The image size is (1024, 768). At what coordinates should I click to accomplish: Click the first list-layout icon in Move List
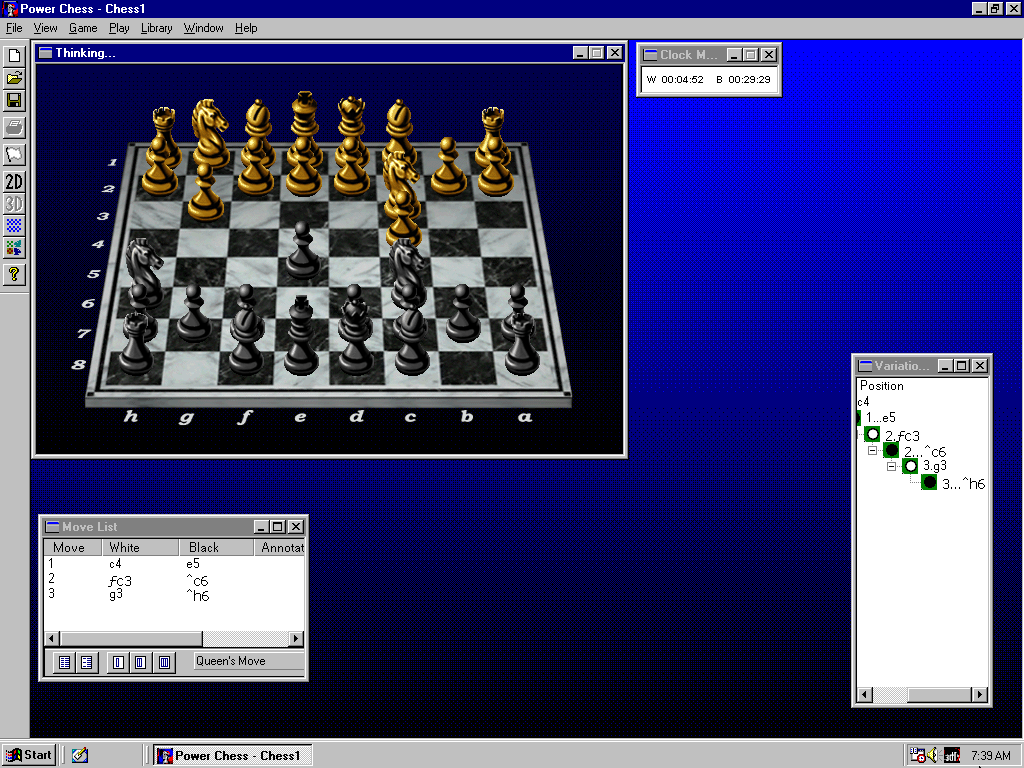pyautogui.click(x=65, y=663)
